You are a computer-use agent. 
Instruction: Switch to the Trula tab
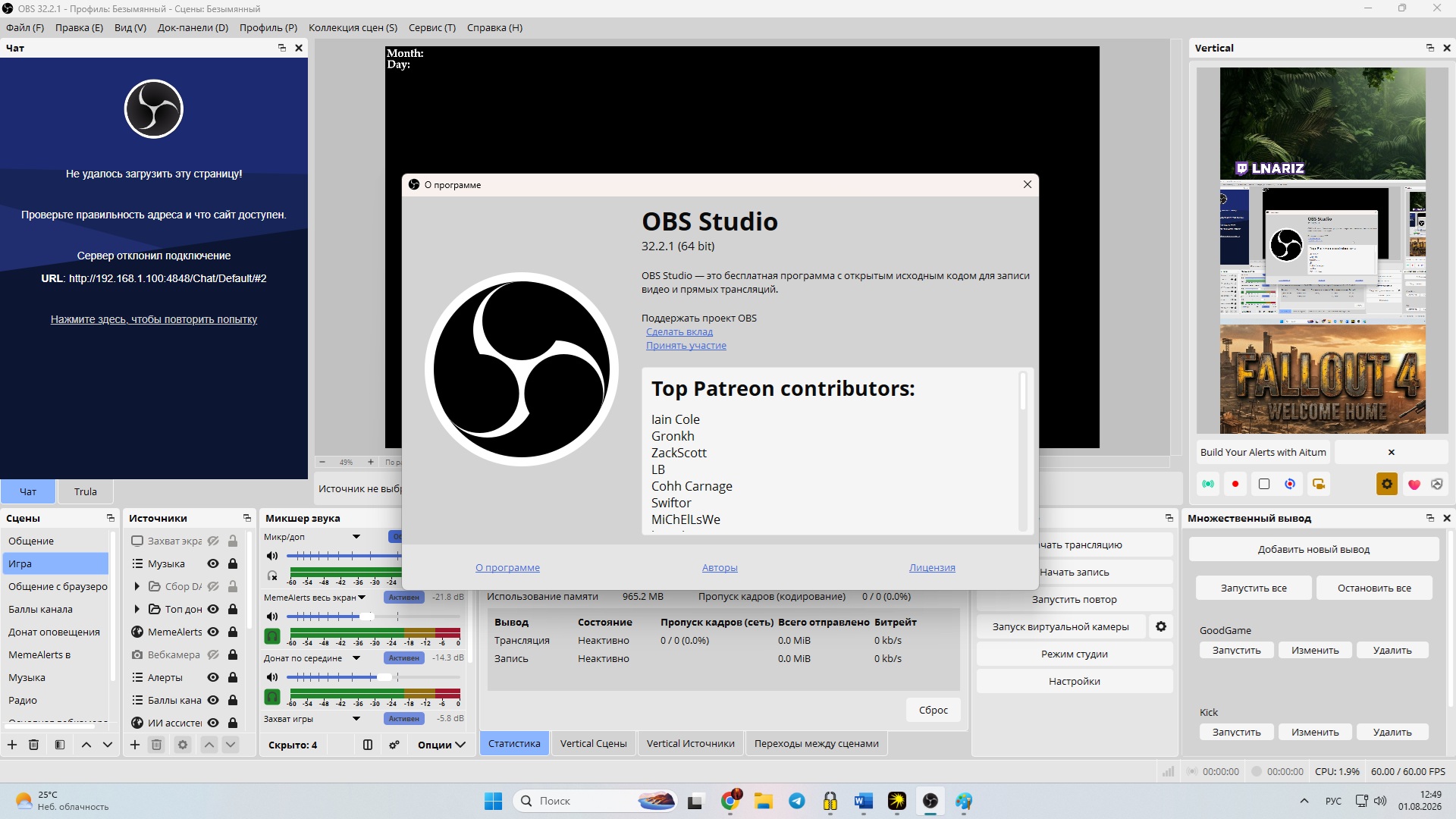click(86, 491)
